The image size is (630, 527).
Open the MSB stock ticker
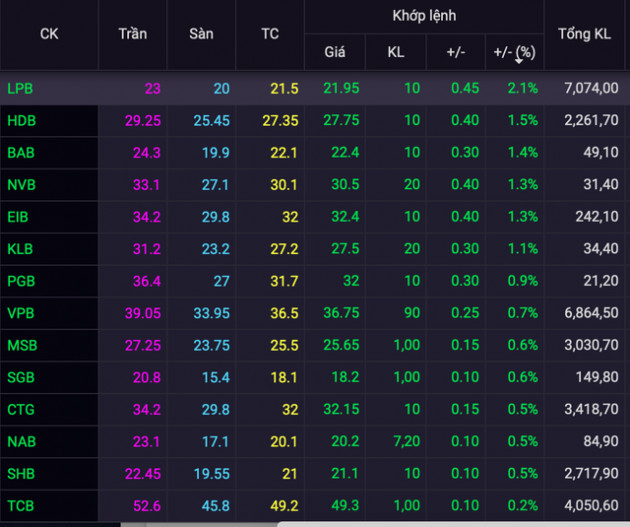click(x=22, y=345)
